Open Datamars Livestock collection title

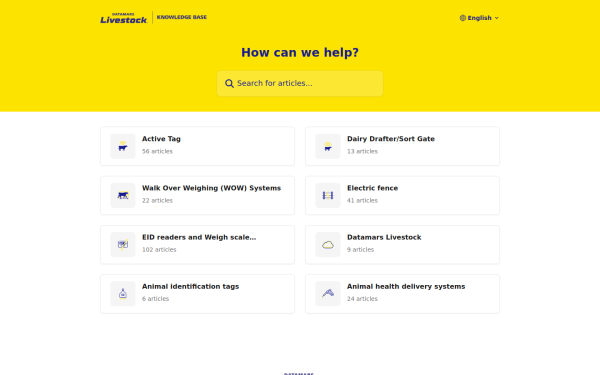point(384,237)
